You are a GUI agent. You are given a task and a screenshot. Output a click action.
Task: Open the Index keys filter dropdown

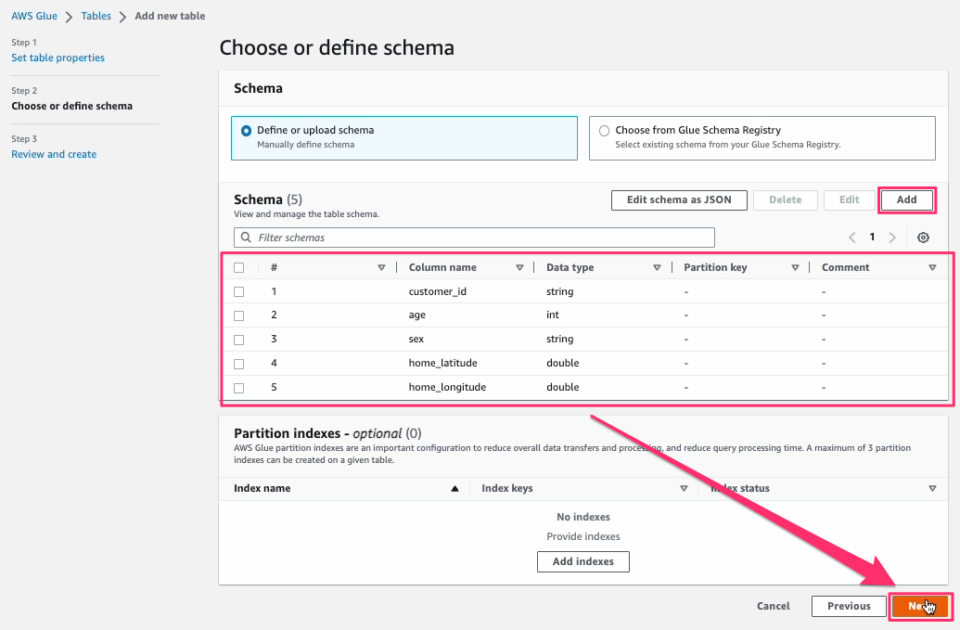(684, 488)
